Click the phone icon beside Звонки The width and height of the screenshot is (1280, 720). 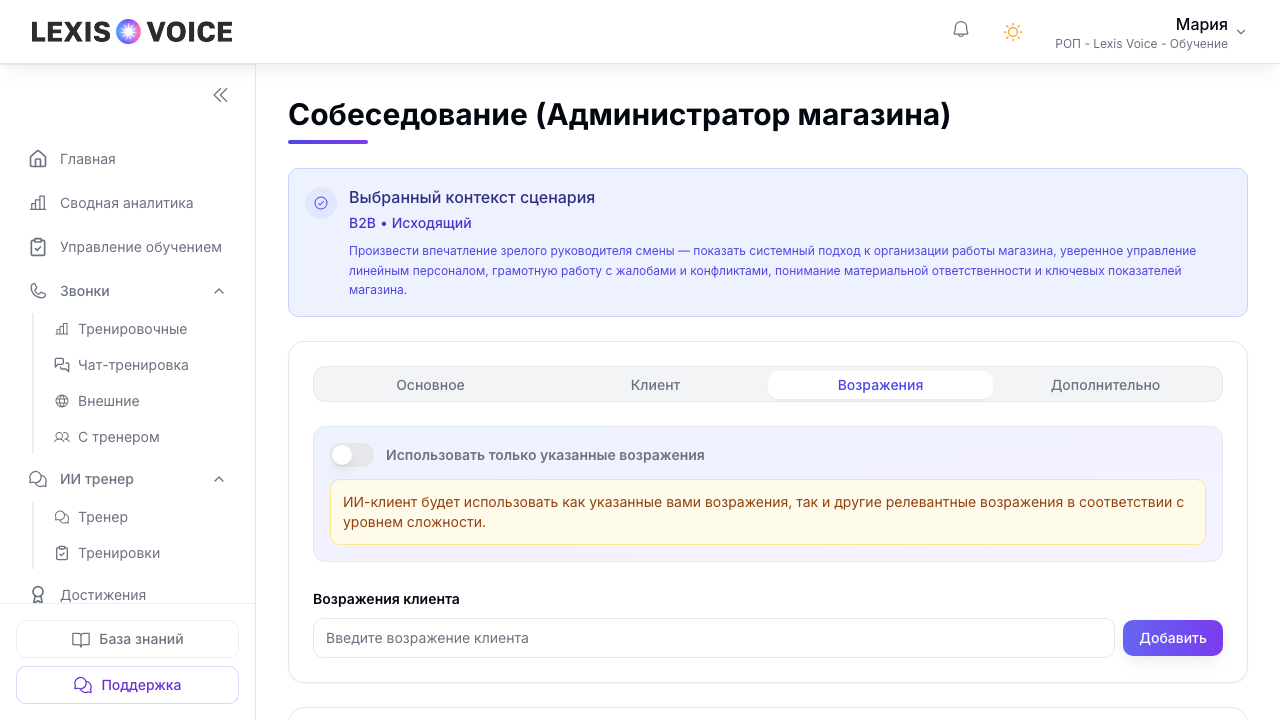38,291
